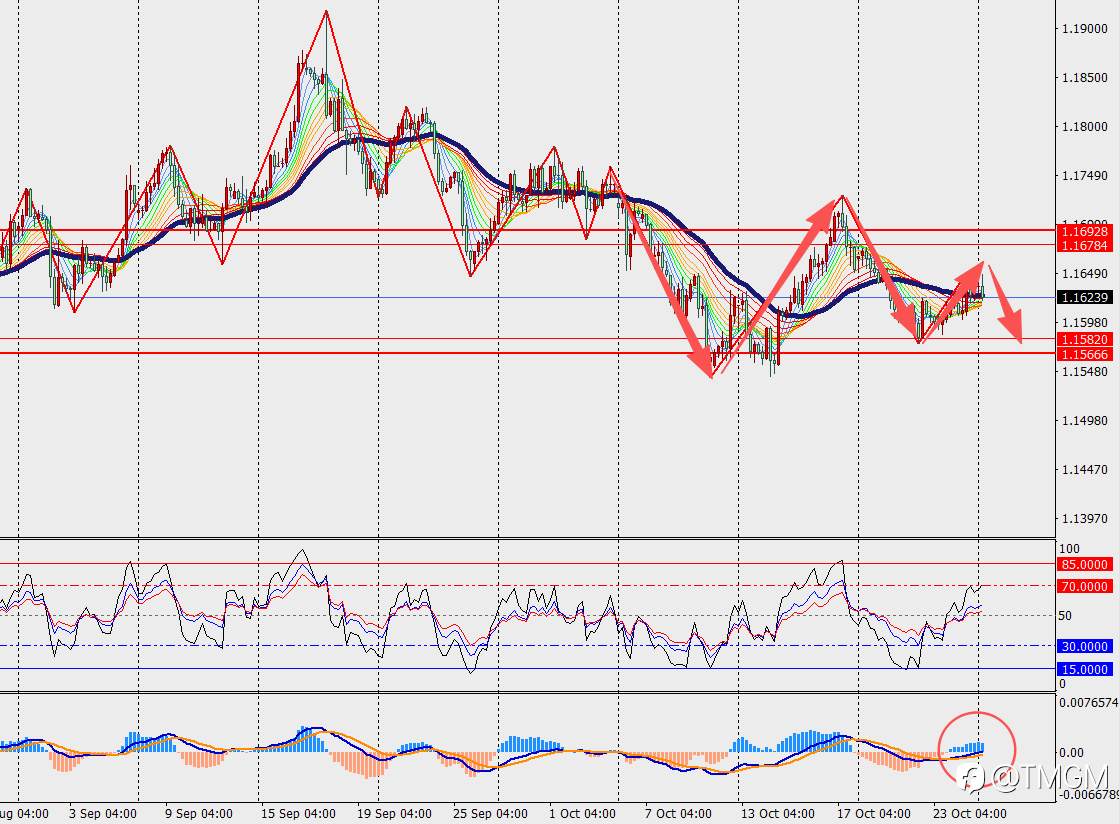The image size is (1120, 824).
Task: Click the 0.0076574 MACD scale value
Action: click(x=1089, y=703)
